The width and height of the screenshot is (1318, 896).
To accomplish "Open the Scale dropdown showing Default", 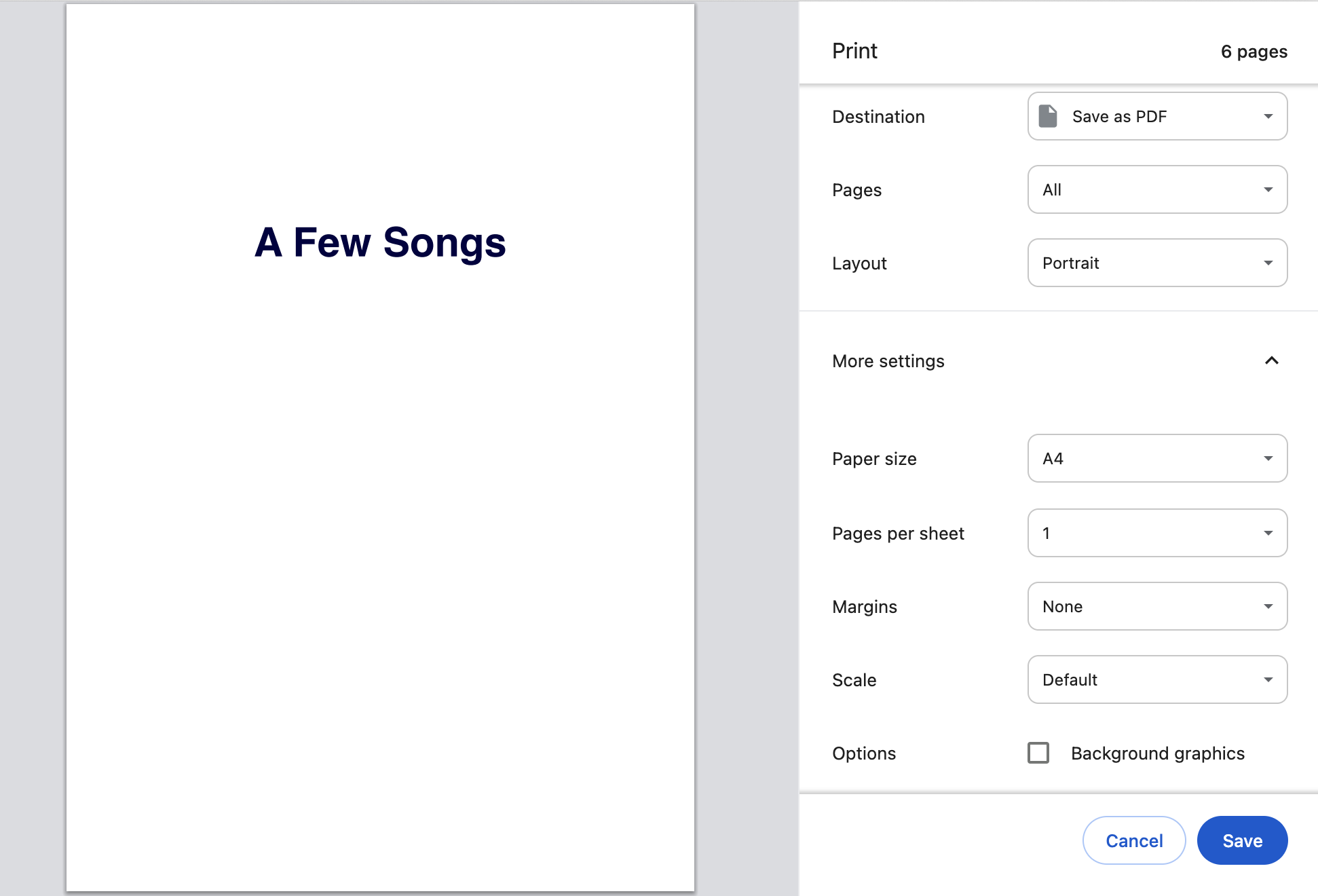I will click(x=1157, y=679).
